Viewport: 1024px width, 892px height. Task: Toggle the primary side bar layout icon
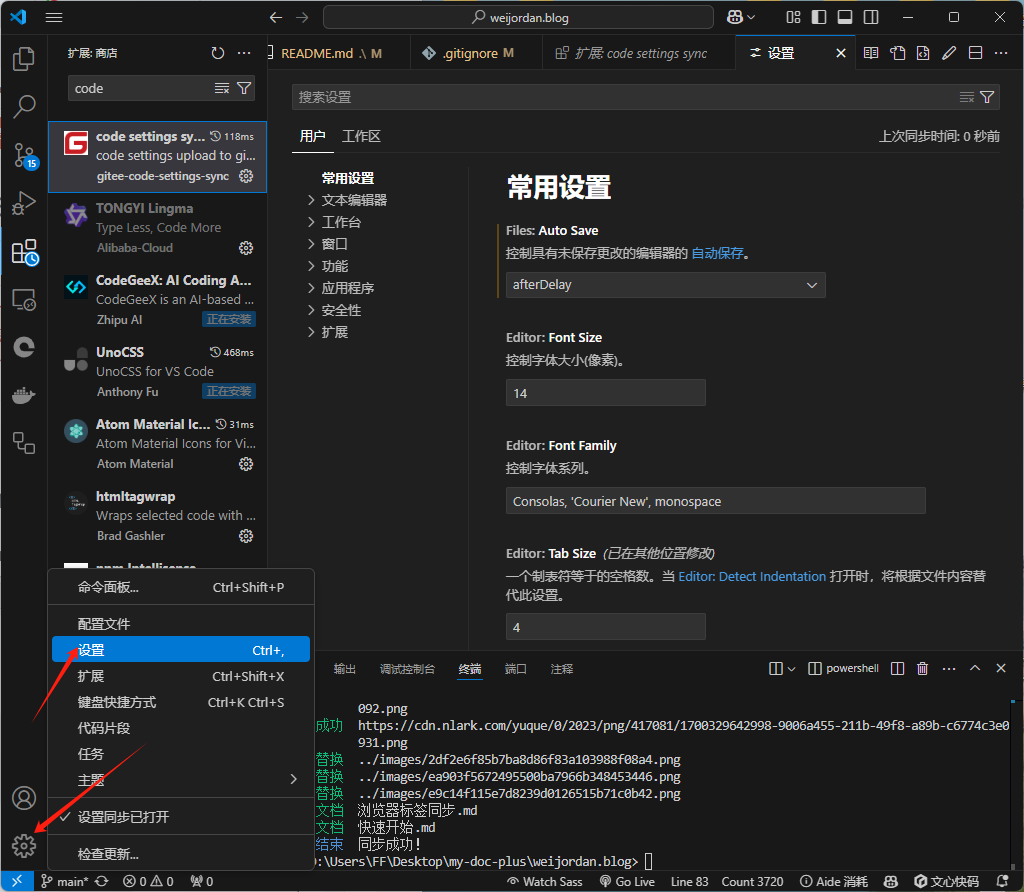tap(819, 18)
